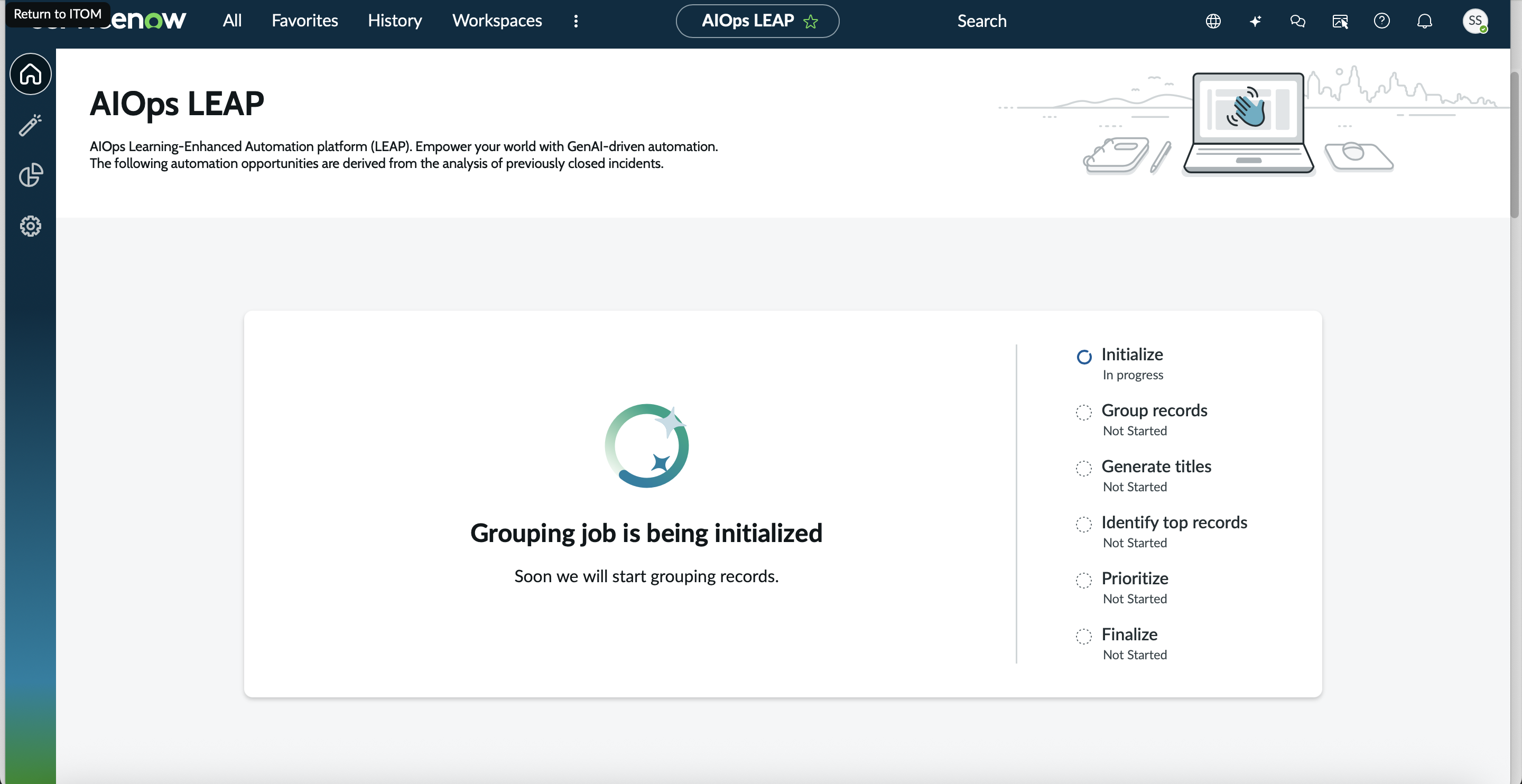This screenshot has width=1522, height=784.
Task: Click the 'Identify top records' step label
Action: tap(1175, 522)
